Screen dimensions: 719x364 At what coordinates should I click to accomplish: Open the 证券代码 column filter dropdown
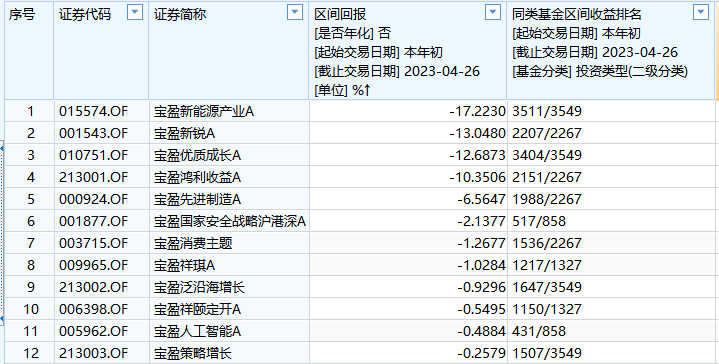(x=135, y=13)
